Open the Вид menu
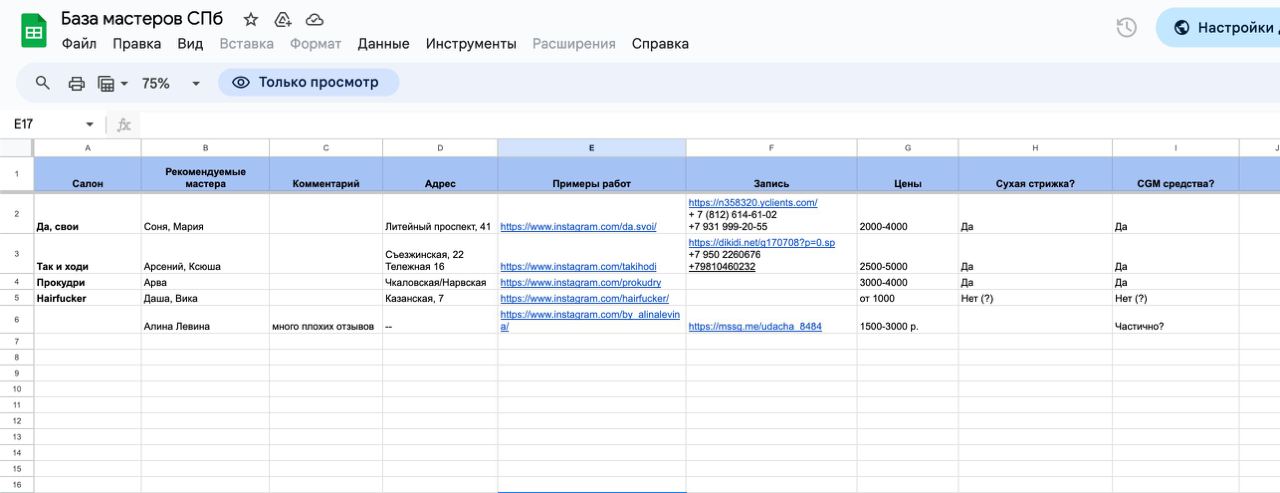This screenshot has width=1280, height=493. coord(190,44)
